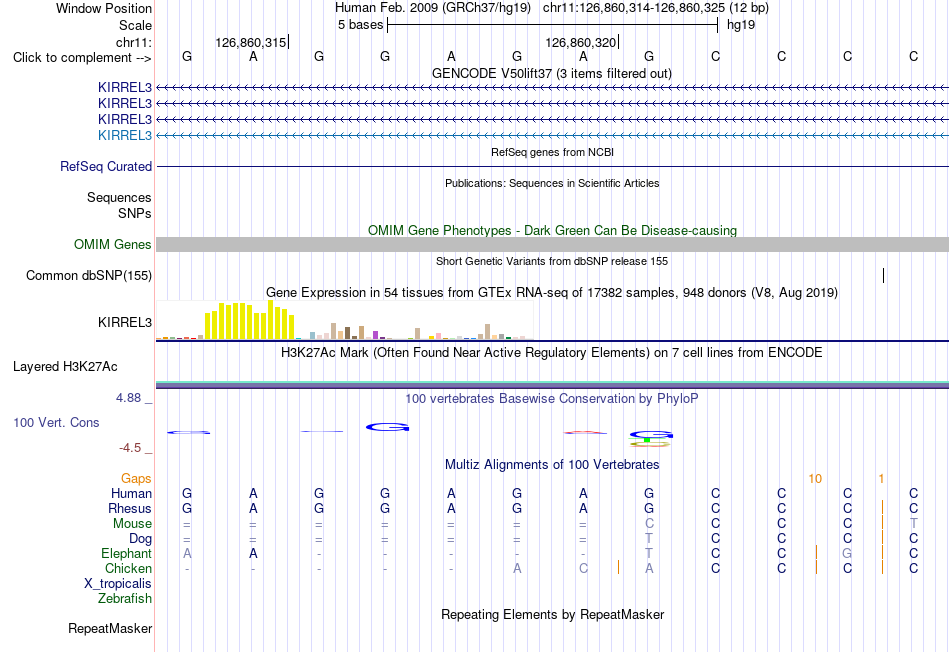Click the Chicken row faded 'C' base
The image size is (950, 652).
coord(583,568)
